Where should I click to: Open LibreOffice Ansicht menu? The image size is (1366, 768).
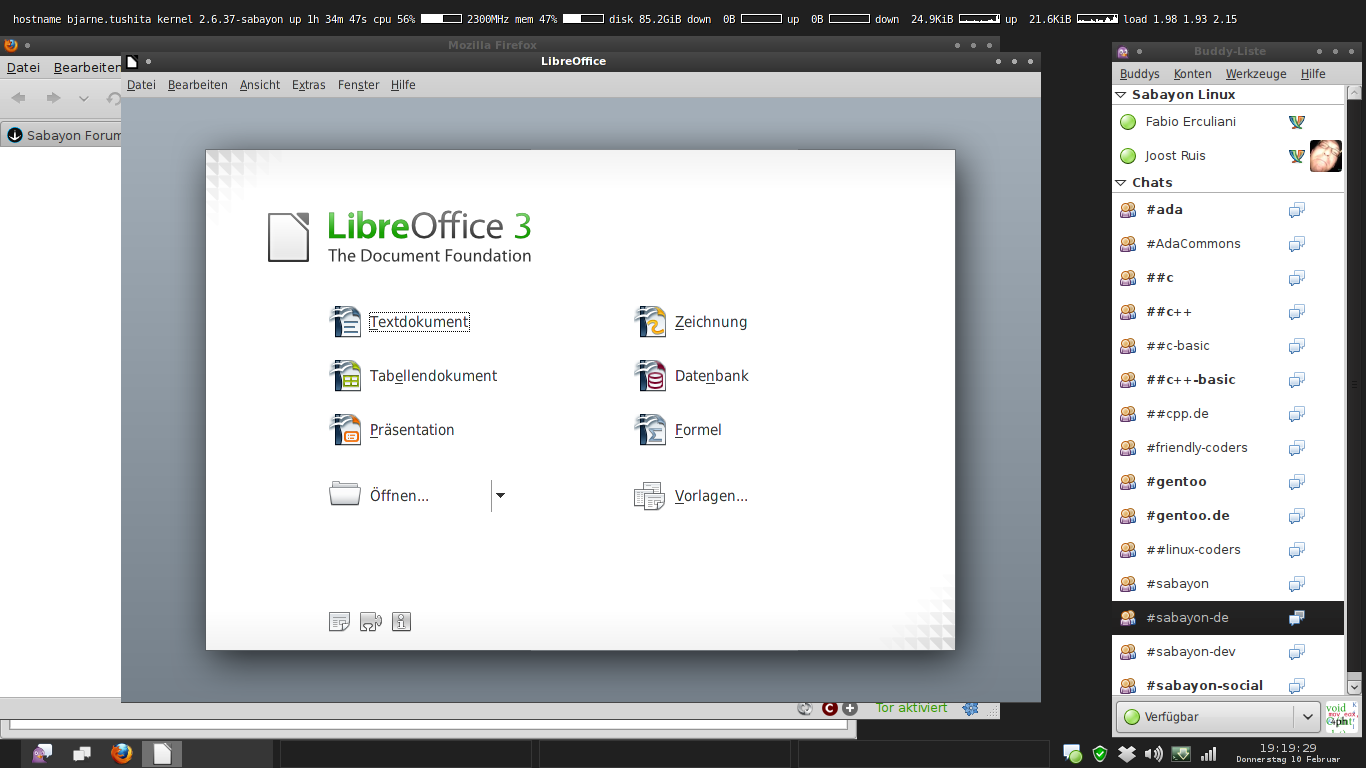click(260, 85)
